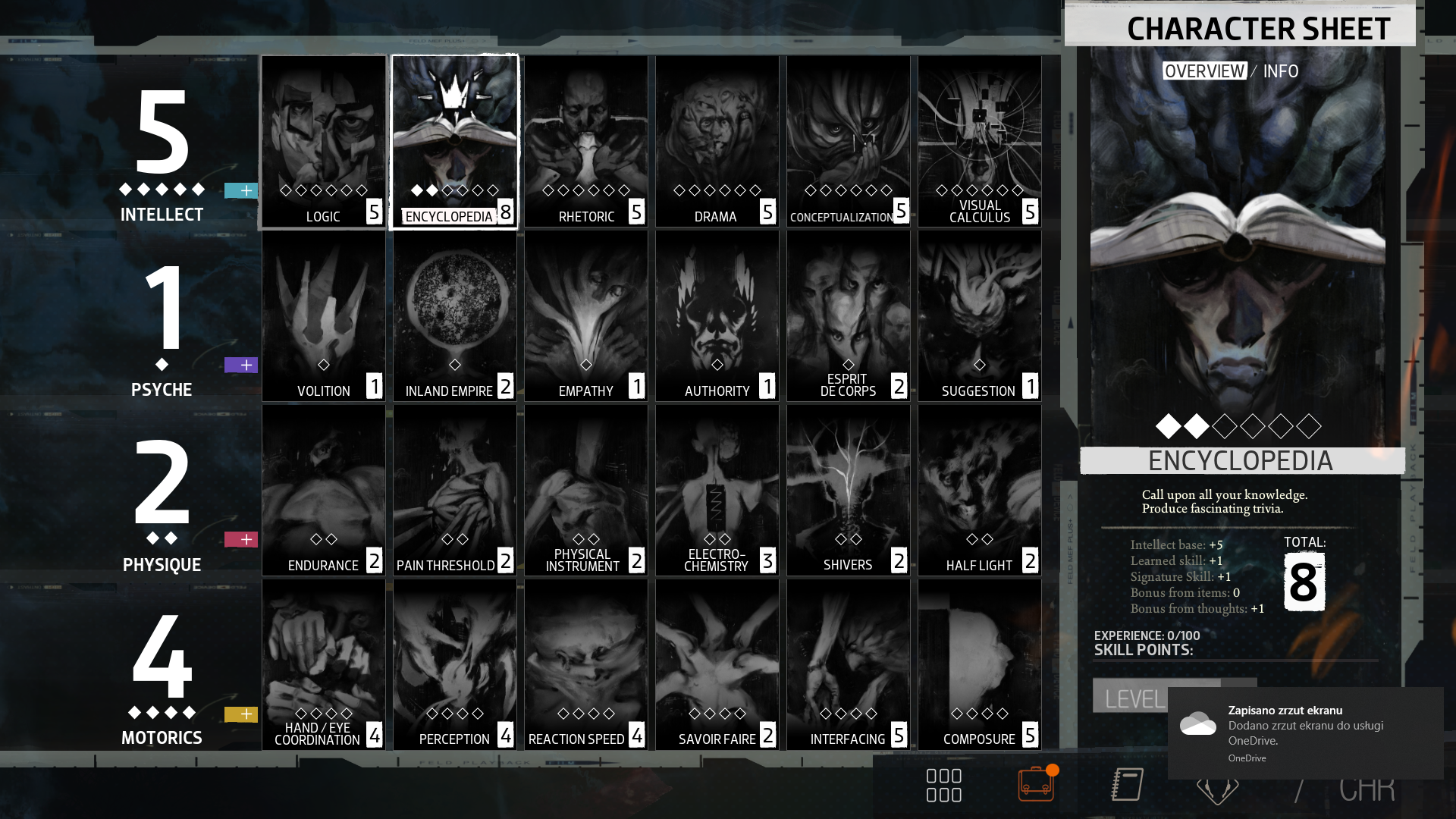Switch to the Info tab

point(1281,71)
